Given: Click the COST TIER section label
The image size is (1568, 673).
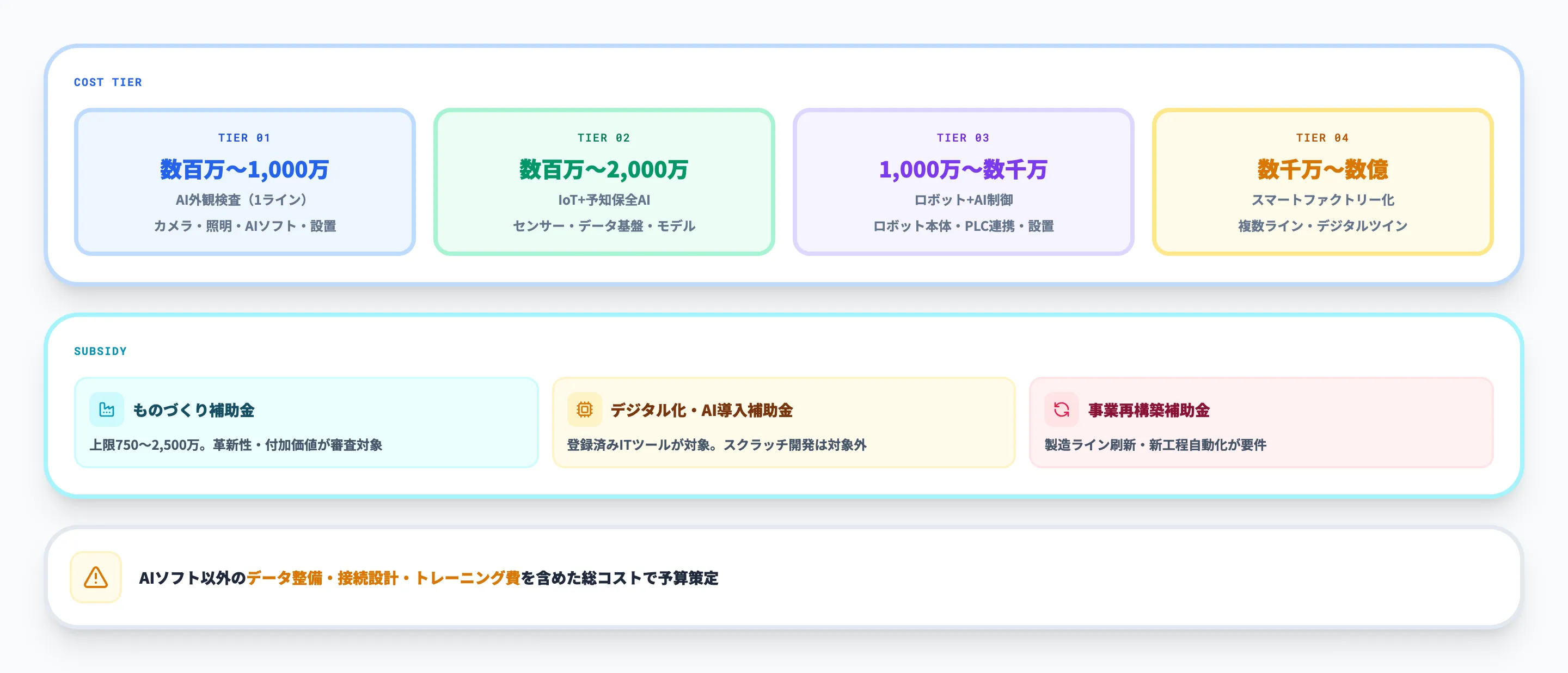Looking at the screenshot, I should tap(107, 82).
